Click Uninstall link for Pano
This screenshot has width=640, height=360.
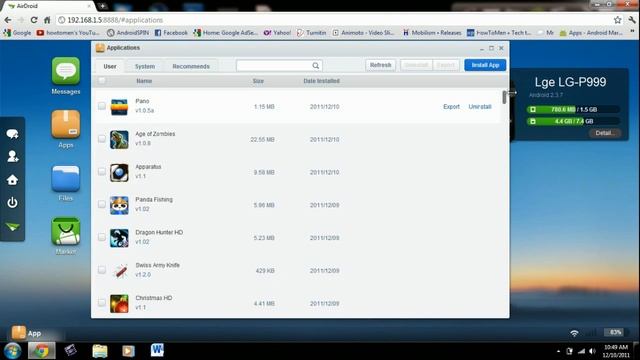click(480, 107)
